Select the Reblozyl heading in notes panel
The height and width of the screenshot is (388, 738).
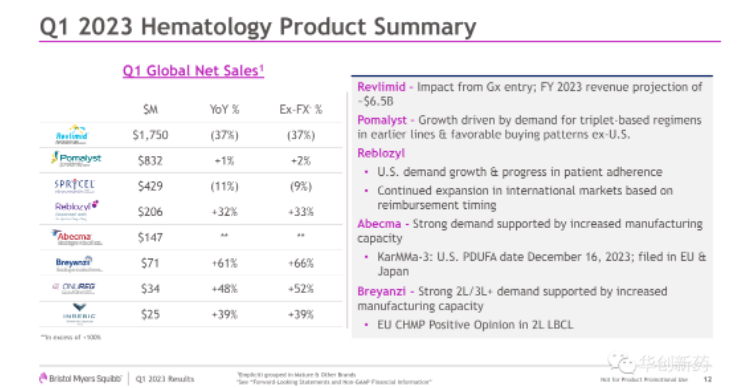click(381, 154)
